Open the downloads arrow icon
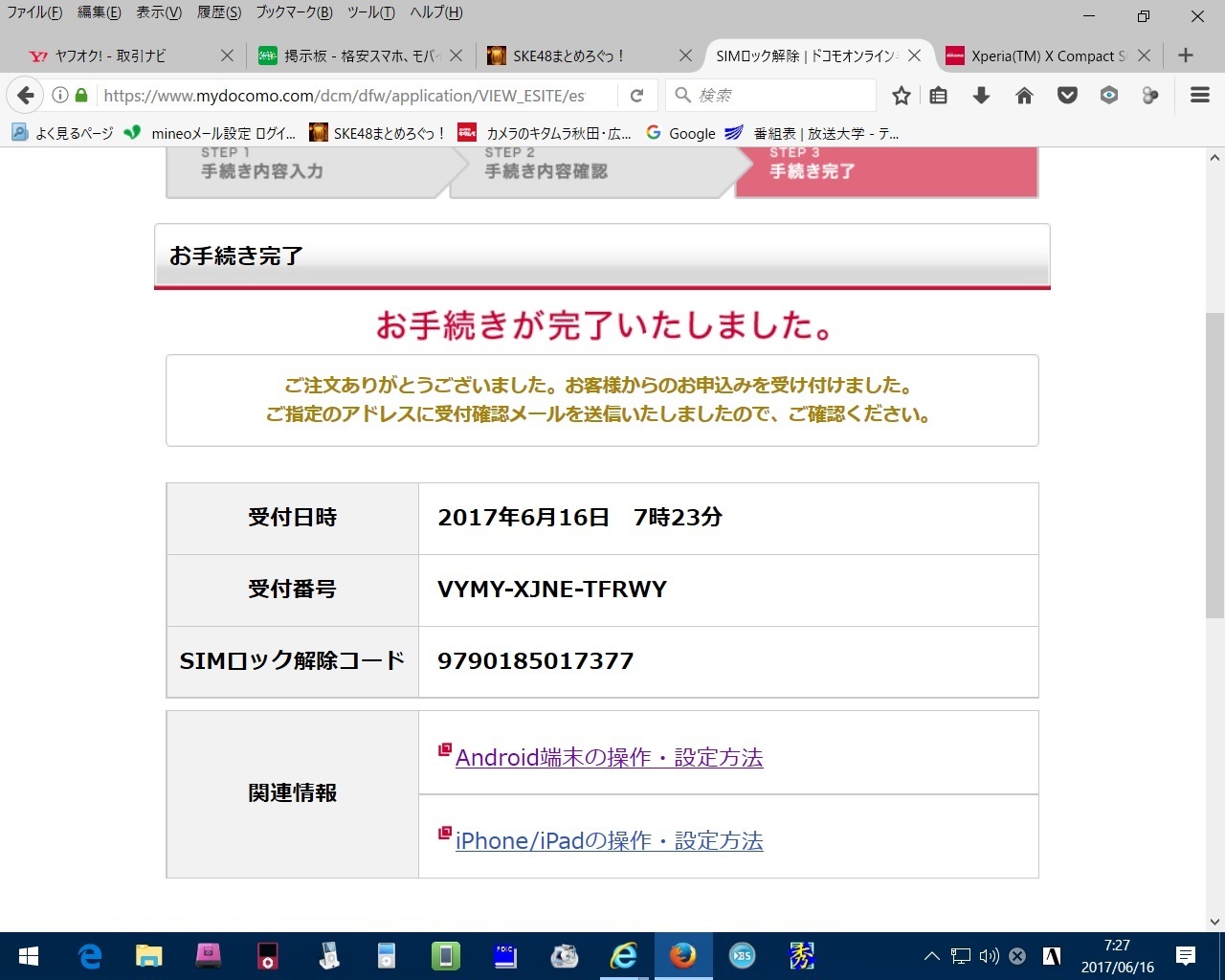Image resolution: width=1225 pixels, height=980 pixels. [981, 96]
